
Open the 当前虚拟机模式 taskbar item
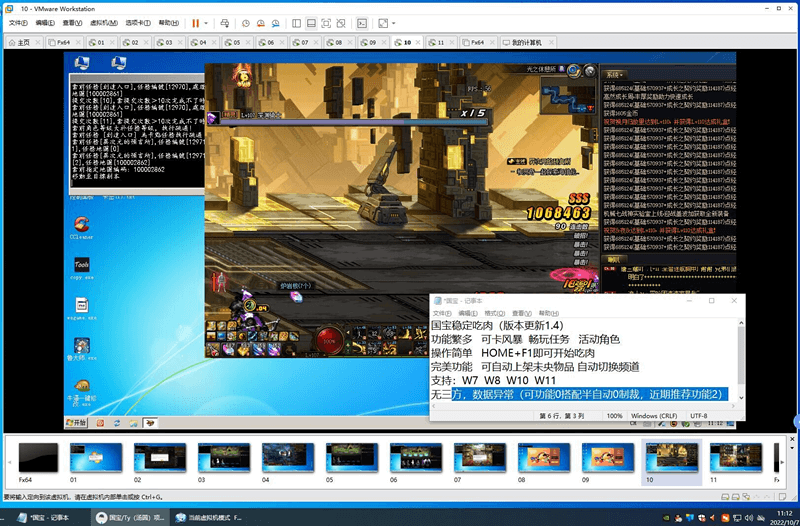tap(208, 517)
